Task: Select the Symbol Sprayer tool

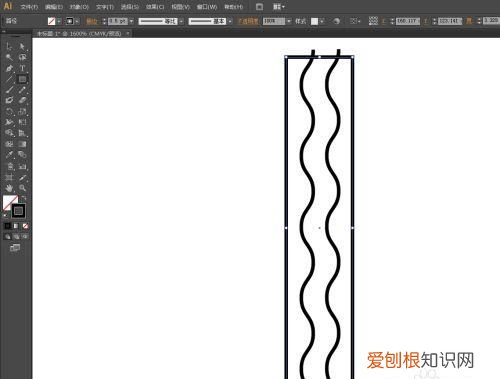Action: [9, 166]
